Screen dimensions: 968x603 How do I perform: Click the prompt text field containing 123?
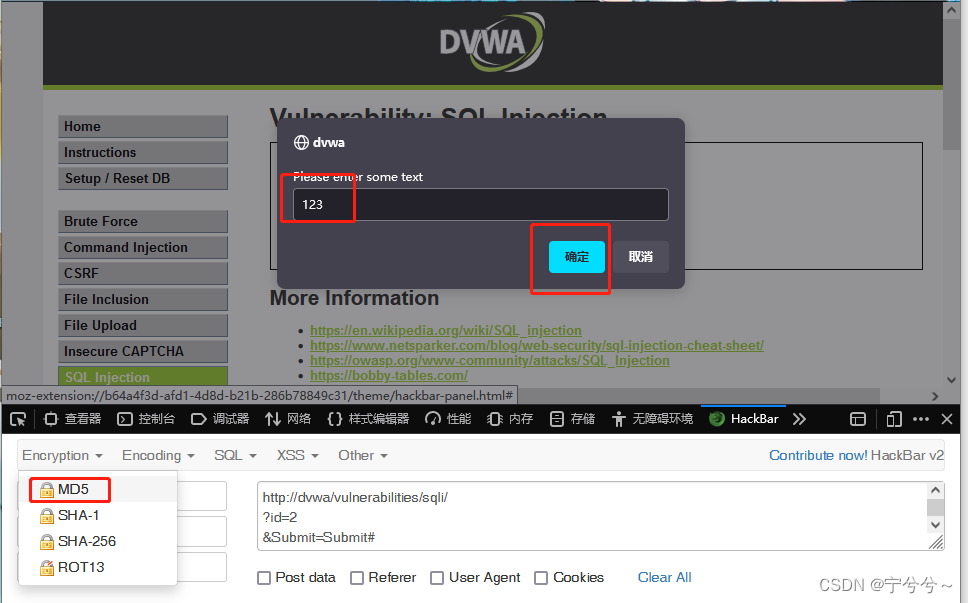coord(480,204)
